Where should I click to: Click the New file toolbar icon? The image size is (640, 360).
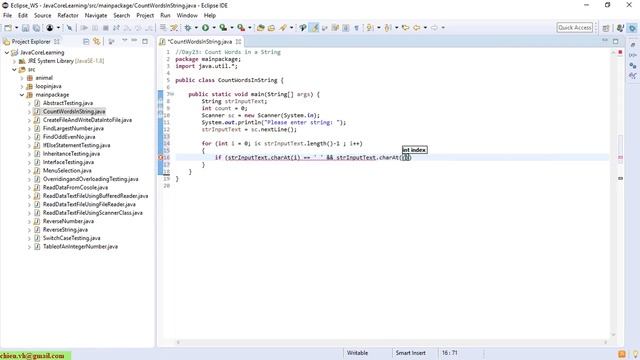coord(8,28)
